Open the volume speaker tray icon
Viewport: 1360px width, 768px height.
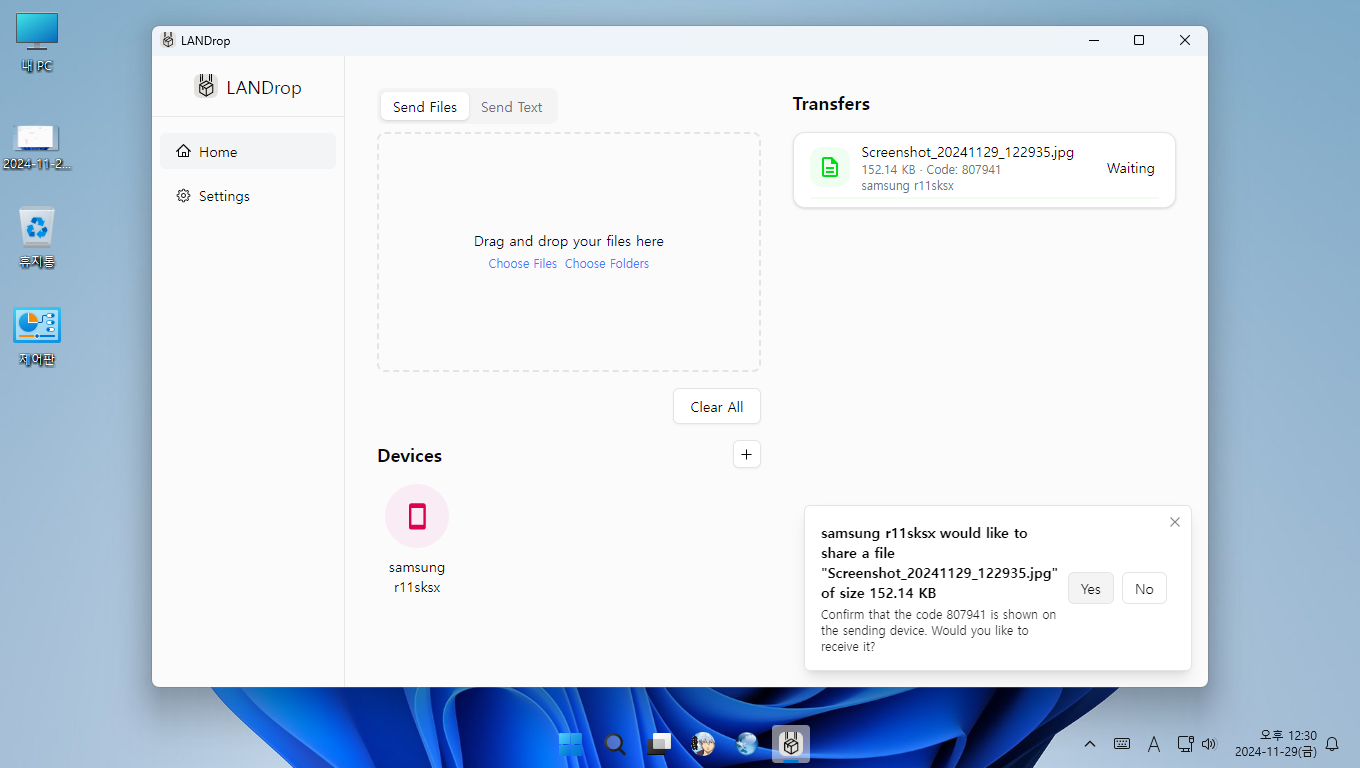click(x=1209, y=744)
